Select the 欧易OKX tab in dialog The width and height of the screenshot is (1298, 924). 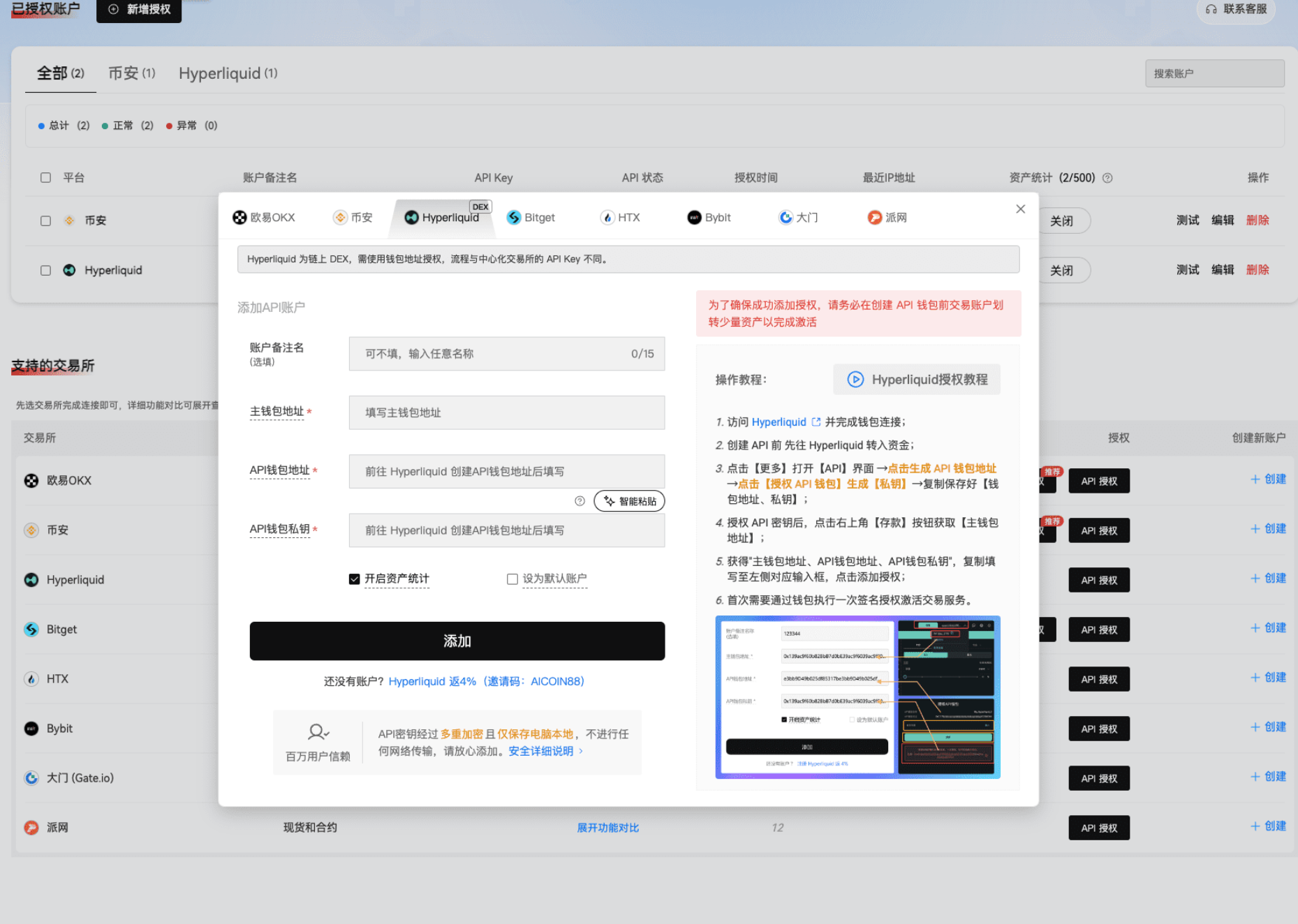[264, 218]
